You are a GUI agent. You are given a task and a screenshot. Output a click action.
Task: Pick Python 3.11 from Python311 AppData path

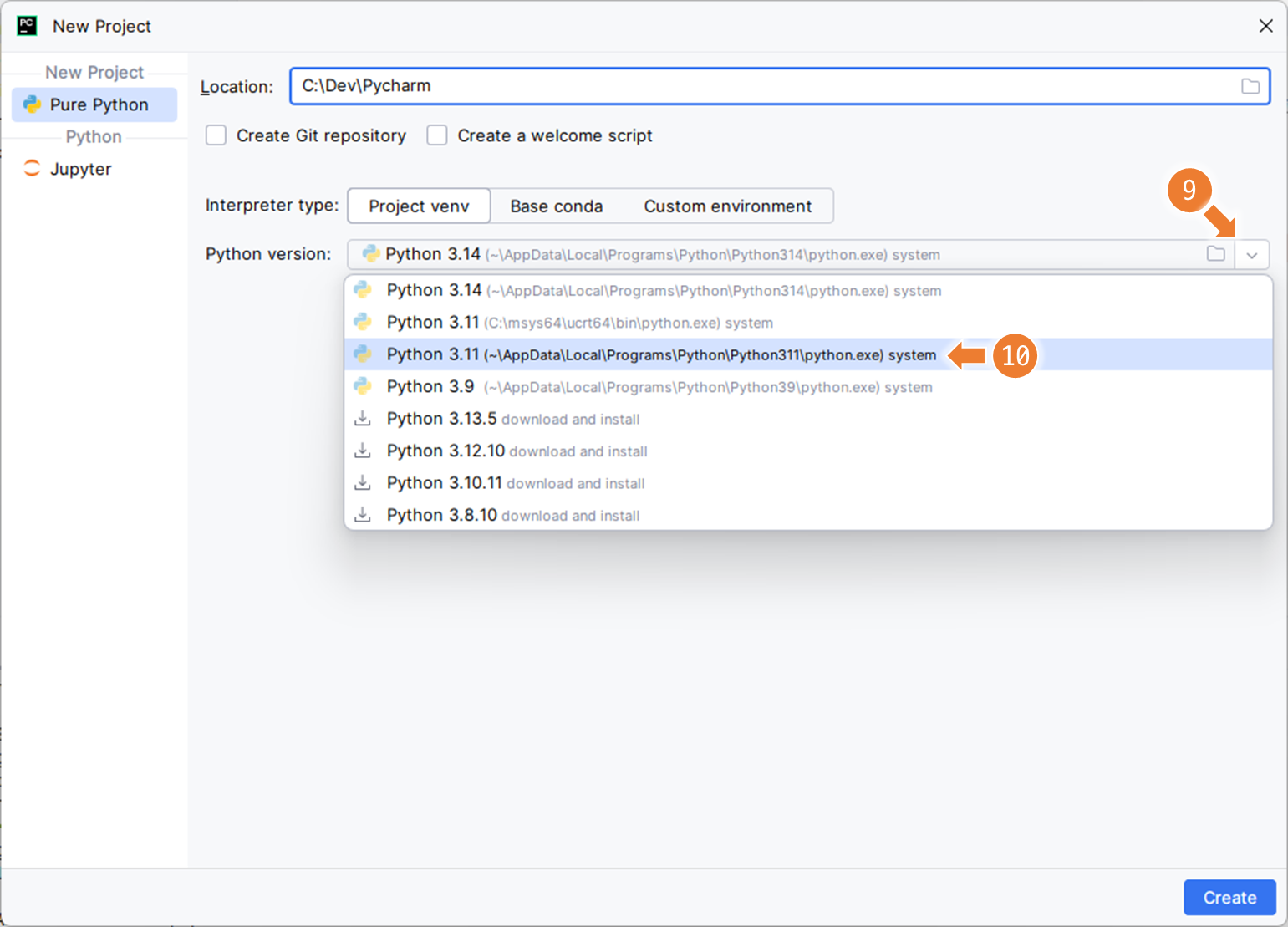coord(808,354)
